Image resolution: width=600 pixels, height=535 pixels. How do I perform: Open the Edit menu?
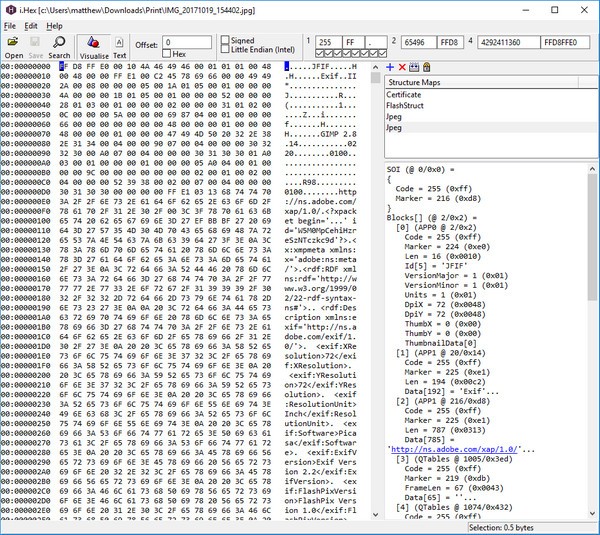coord(31,26)
